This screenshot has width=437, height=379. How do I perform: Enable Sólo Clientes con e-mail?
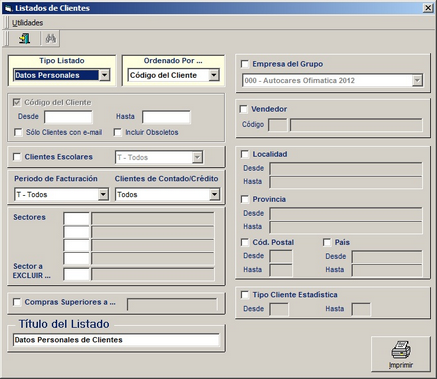coord(18,132)
